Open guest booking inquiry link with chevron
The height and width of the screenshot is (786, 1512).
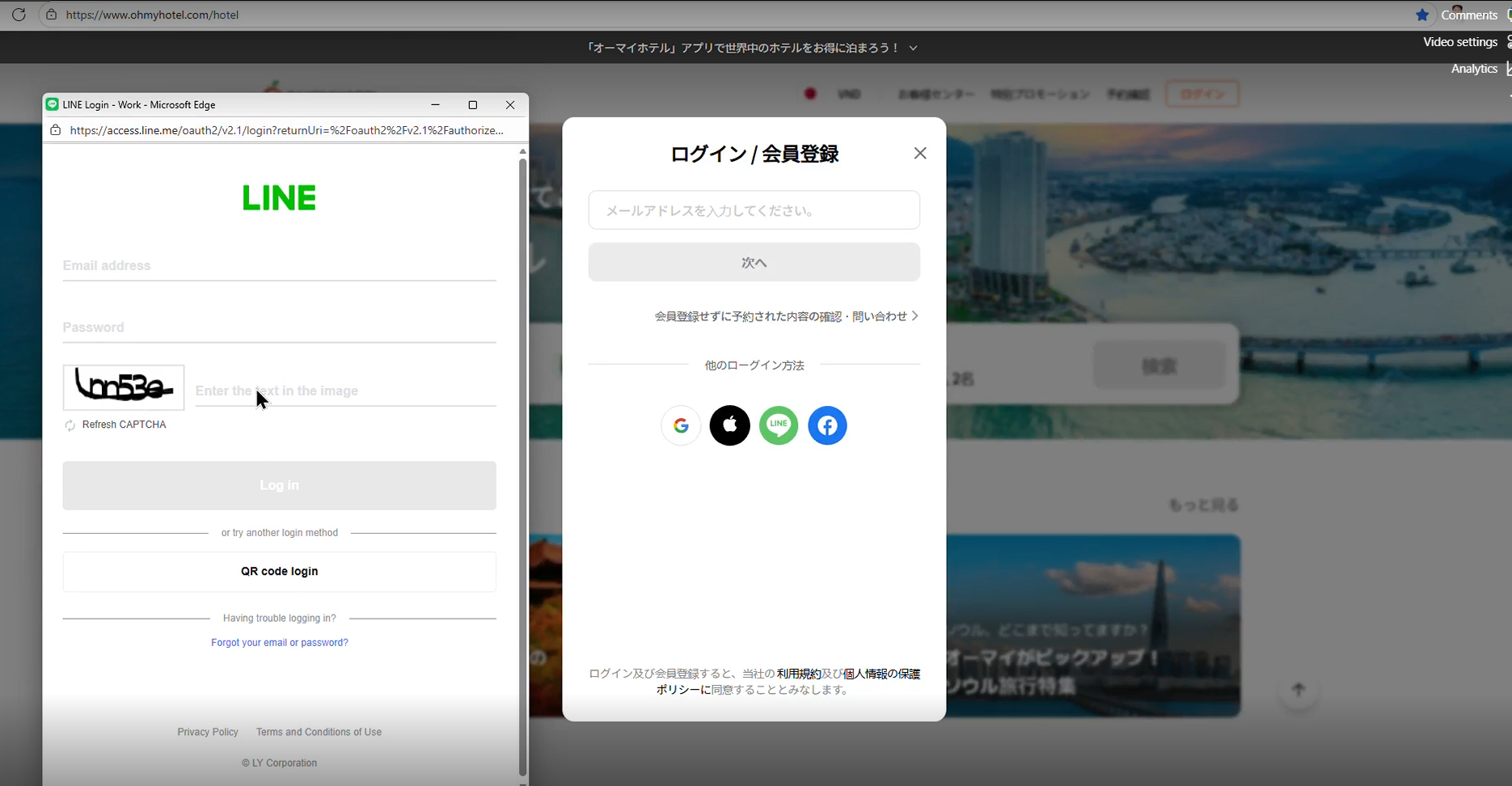tap(786, 316)
